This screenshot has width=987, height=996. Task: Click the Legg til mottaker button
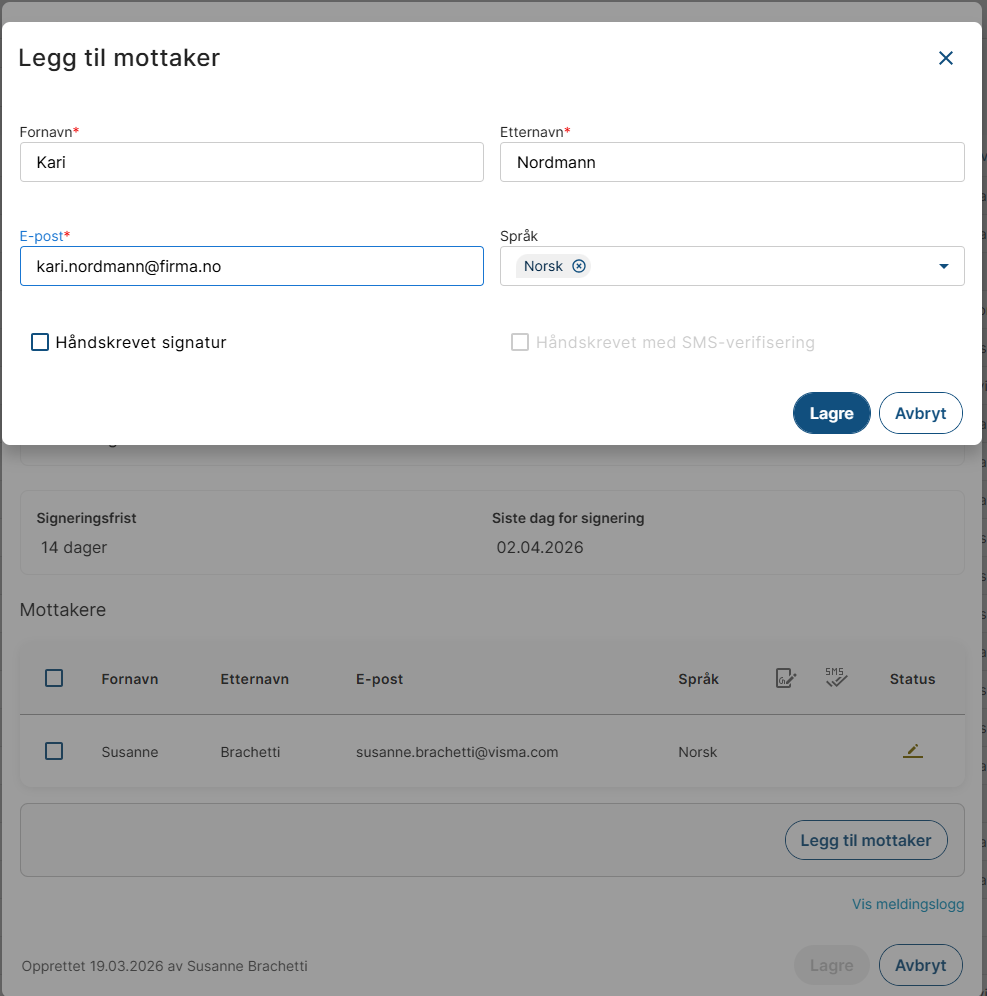(865, 840)
